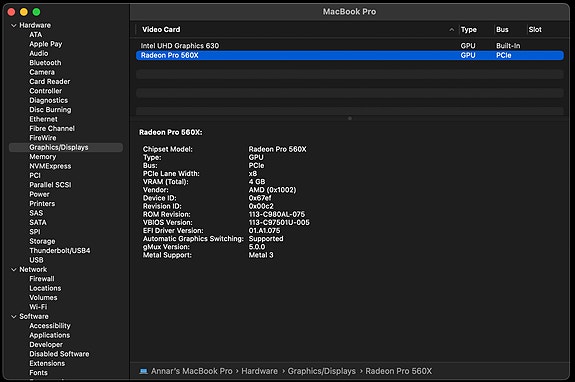Collapse the Software section chevron
Screen dimensions: 575x382
click(14, 316)
